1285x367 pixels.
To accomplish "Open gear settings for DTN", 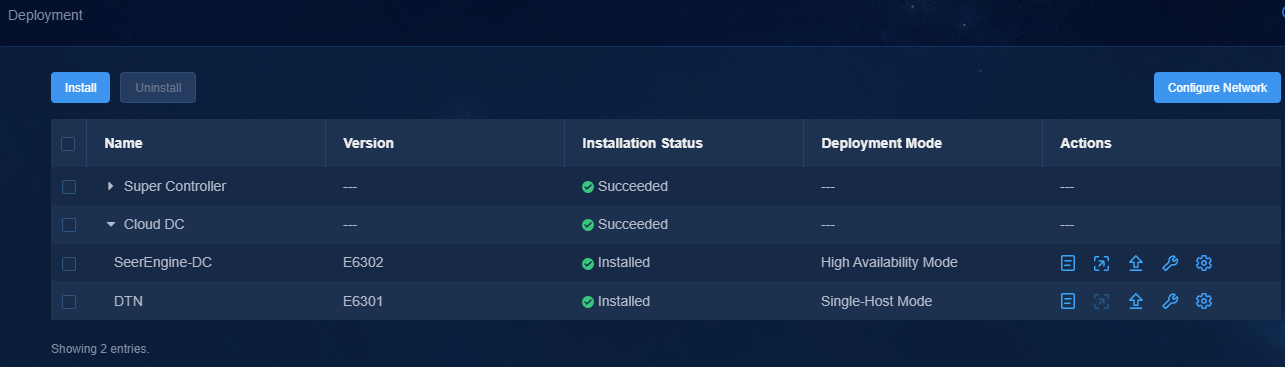I will 1204,301.
